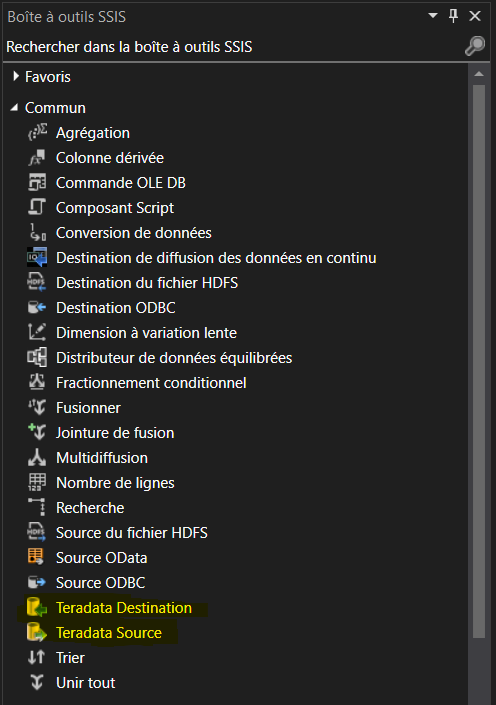The width and height of the screenshot is (496, 705).
Task: Pick the Composant Script text label
Action: coord(115,208)
